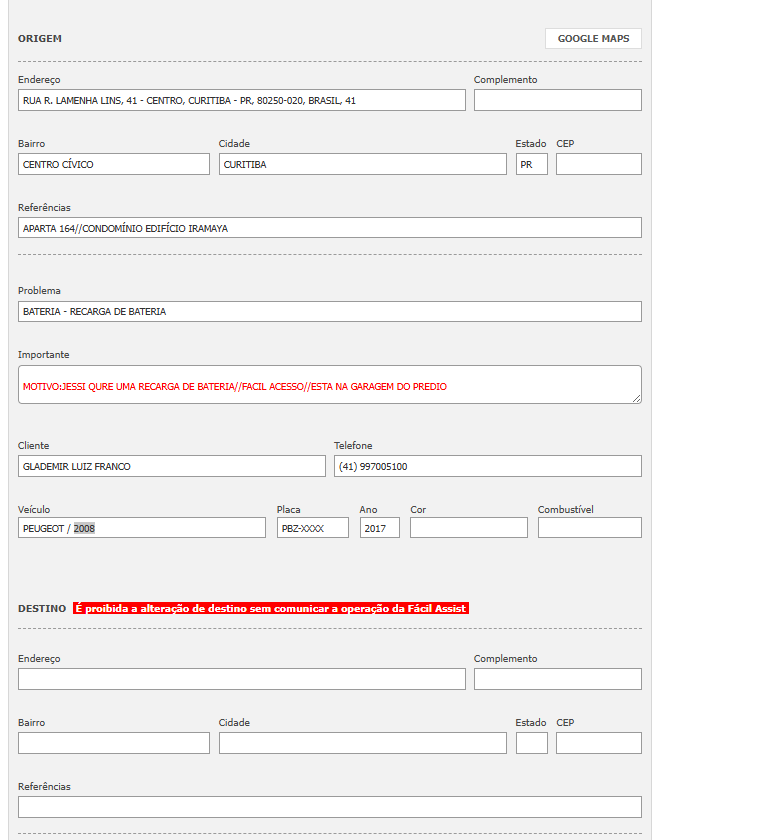The image size is (759, 840).
Task: Click the destination Bairro field
Action: 114,743
